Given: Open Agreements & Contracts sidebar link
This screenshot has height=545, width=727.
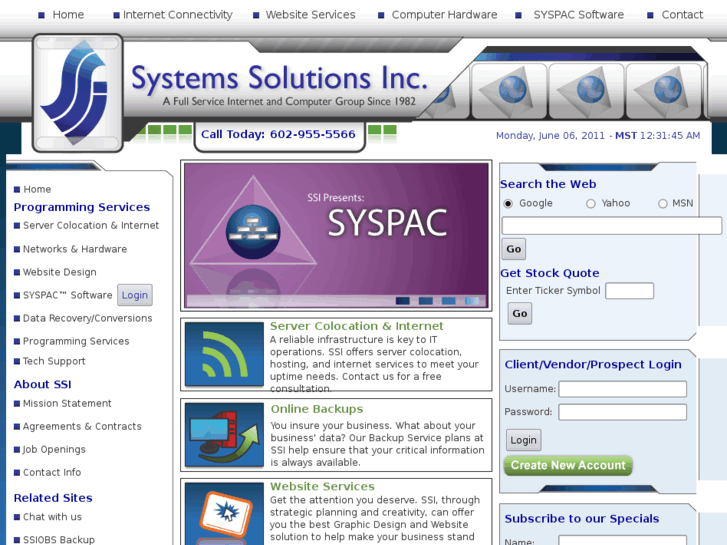Looking at the screenshot, I should point(82,427).
